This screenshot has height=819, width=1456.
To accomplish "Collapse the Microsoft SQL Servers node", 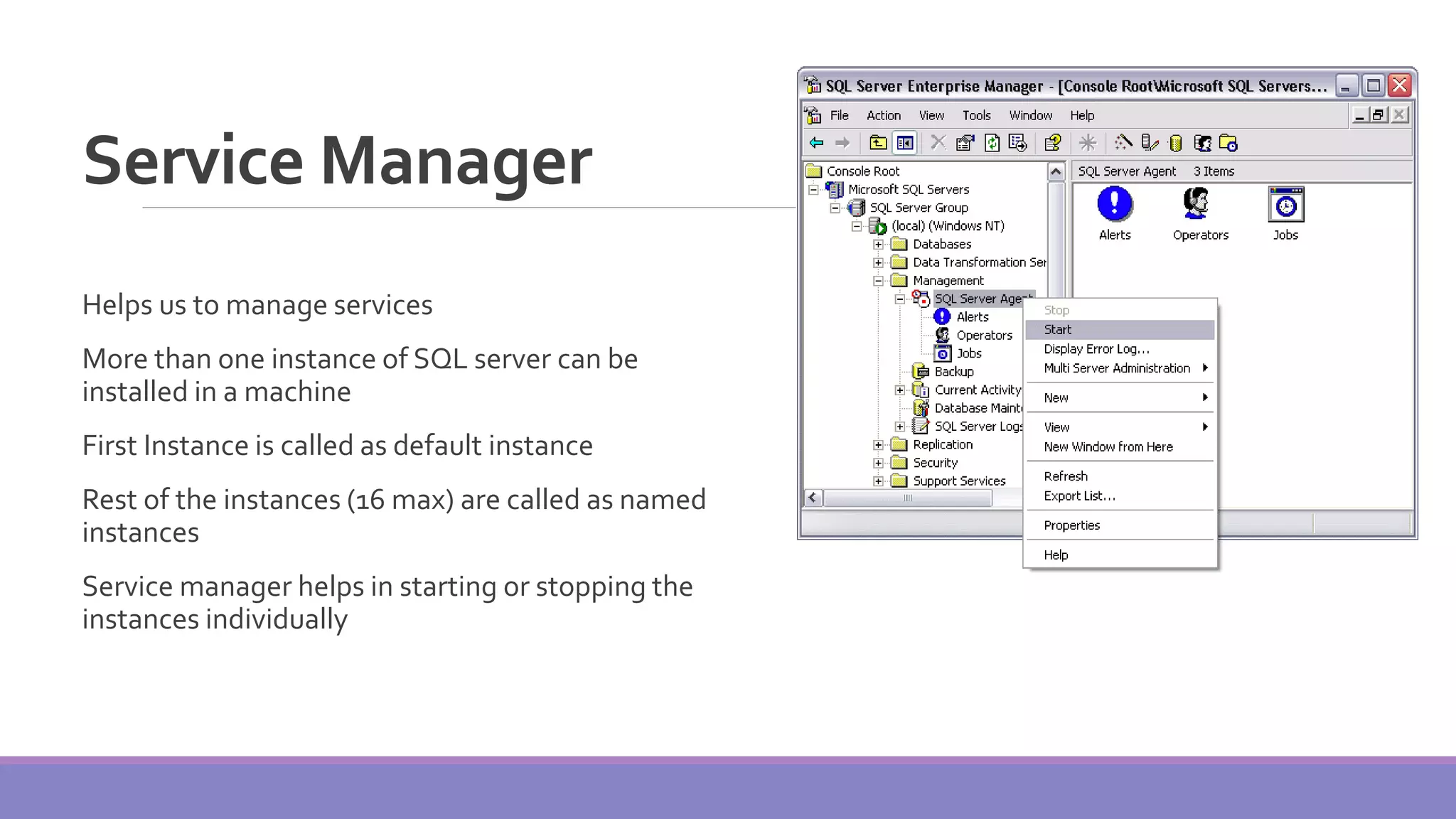I will tap(814, 190).
